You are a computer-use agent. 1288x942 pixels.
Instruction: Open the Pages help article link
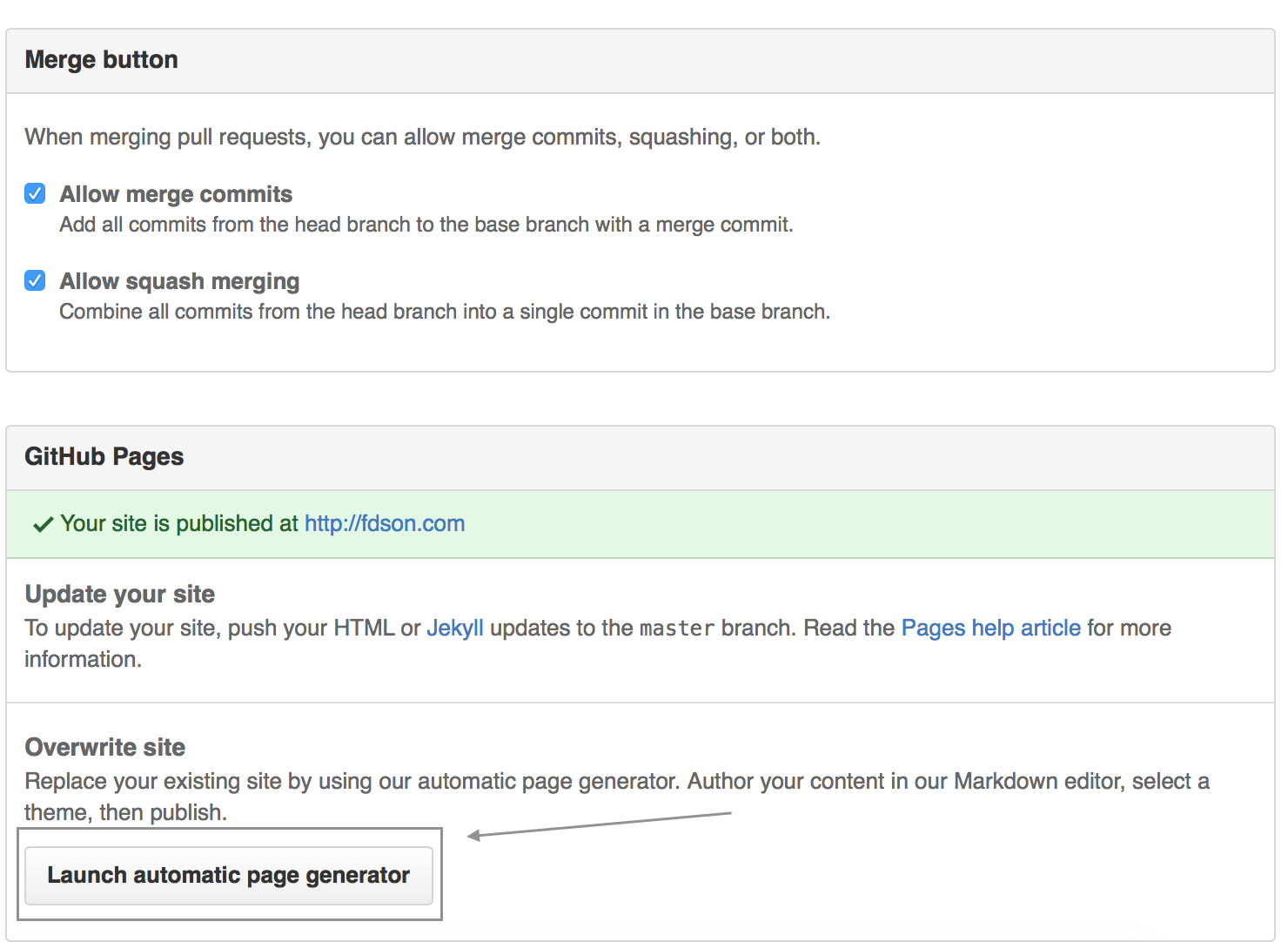point(990,628)
